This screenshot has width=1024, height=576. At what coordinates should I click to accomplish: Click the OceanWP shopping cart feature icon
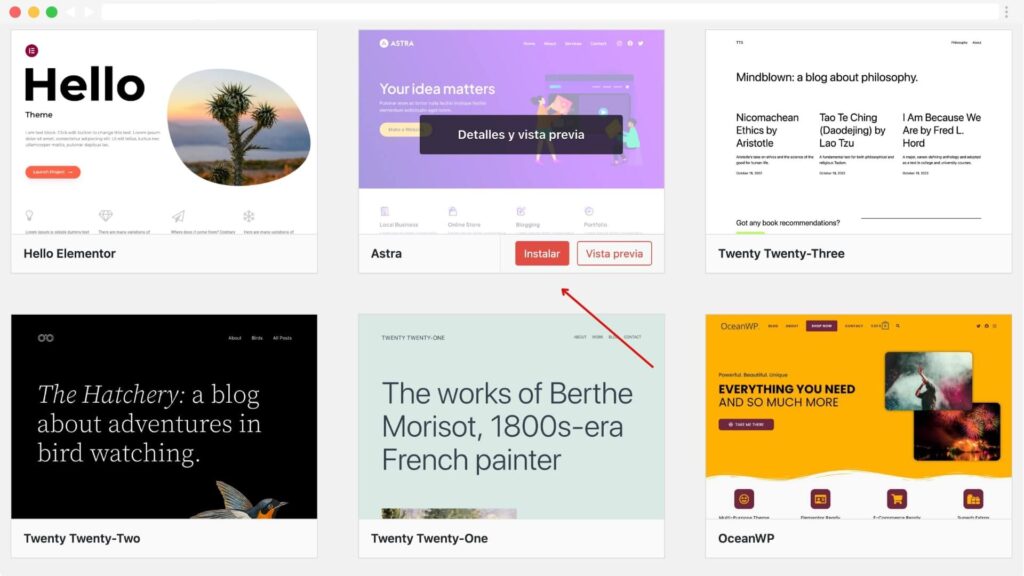[897, 498]
